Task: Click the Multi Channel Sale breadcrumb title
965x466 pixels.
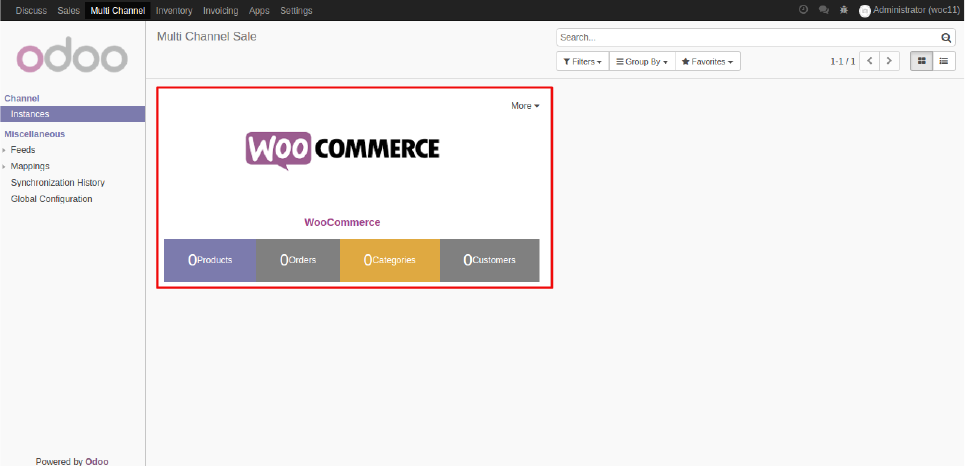Action: coord(207,37)
